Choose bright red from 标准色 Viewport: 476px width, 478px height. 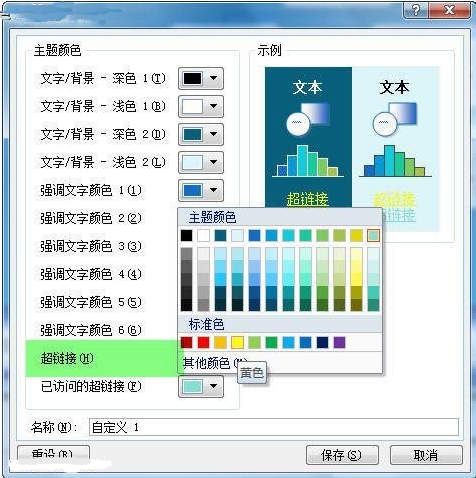[x=204, y=342]
